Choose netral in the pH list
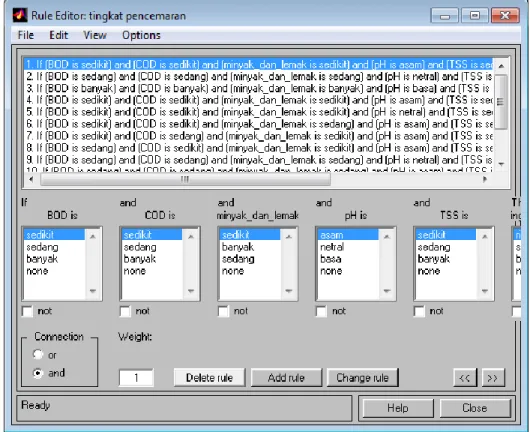This screenshot has height=432, width=530. 348,247
